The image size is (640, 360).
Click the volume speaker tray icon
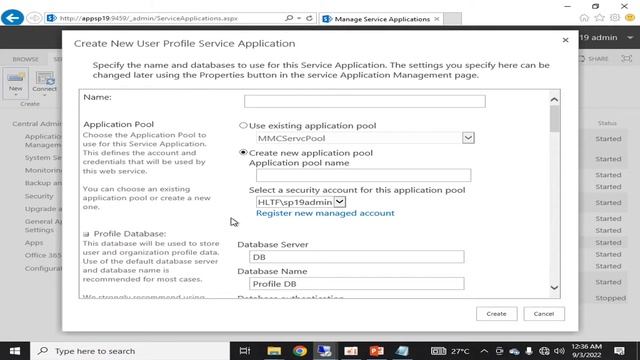click(x=560, y=351)
